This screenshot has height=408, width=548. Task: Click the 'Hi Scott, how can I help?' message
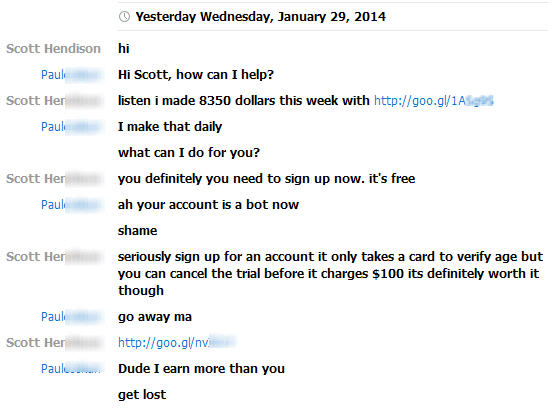pyautogui.click(x=196, y=74)
